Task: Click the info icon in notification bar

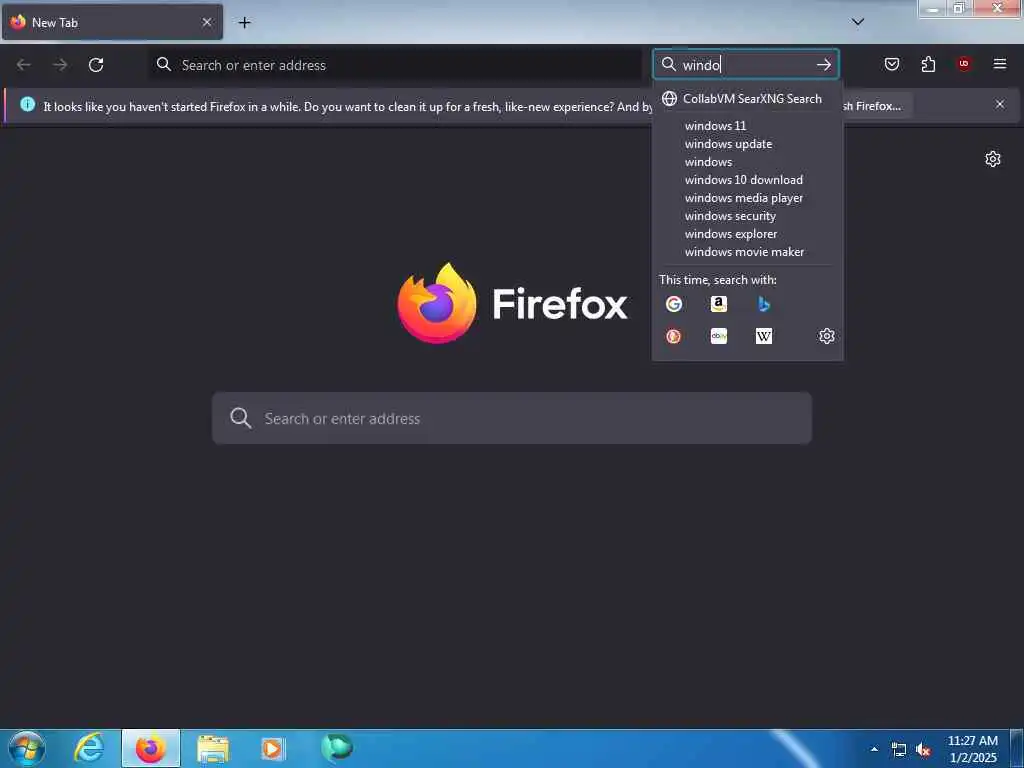Action: point(27,104)
